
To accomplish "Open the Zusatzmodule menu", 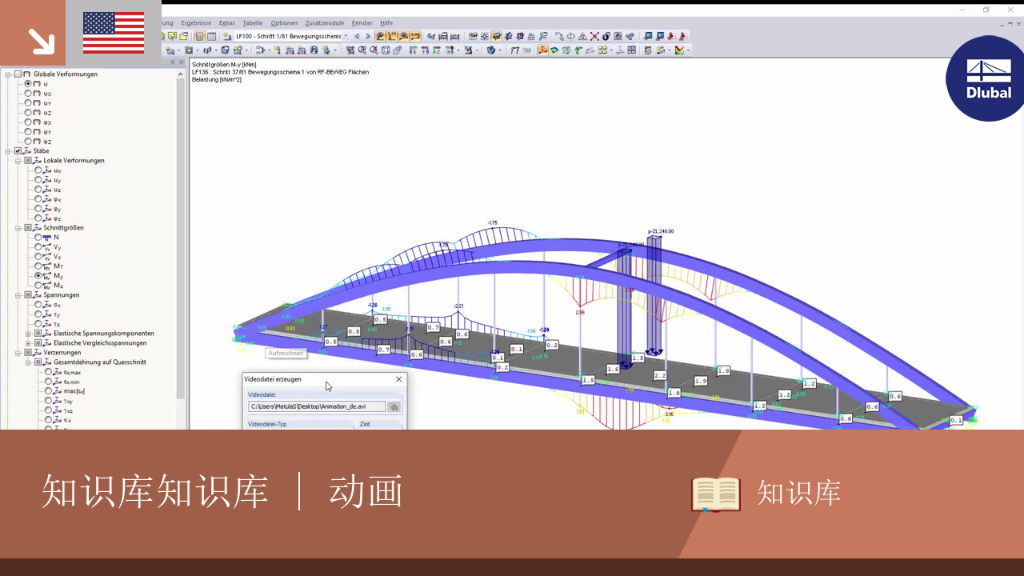I will 324,23.
